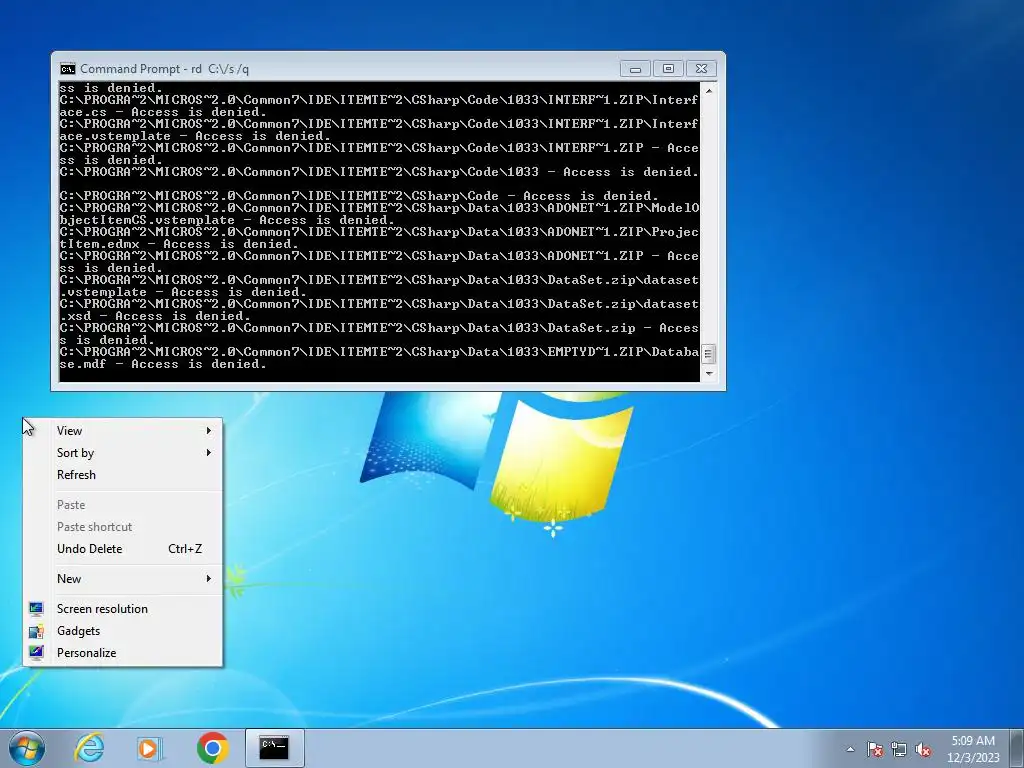Viewport: 1024px width, 768px height.
Task: Click the Command Prompt scrollbar up arrow
Action: click(709, 91)
